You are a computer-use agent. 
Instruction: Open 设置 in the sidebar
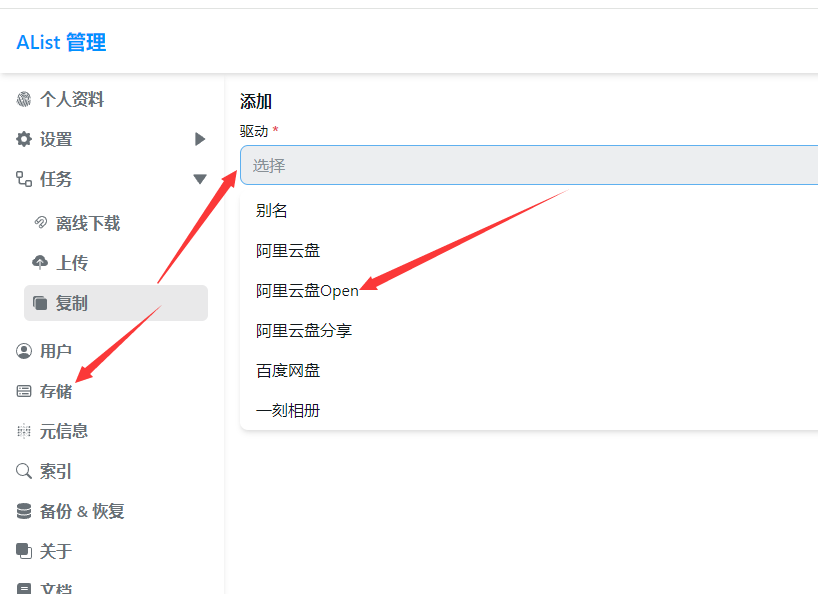pyautogui.click(x=56, y=139)
